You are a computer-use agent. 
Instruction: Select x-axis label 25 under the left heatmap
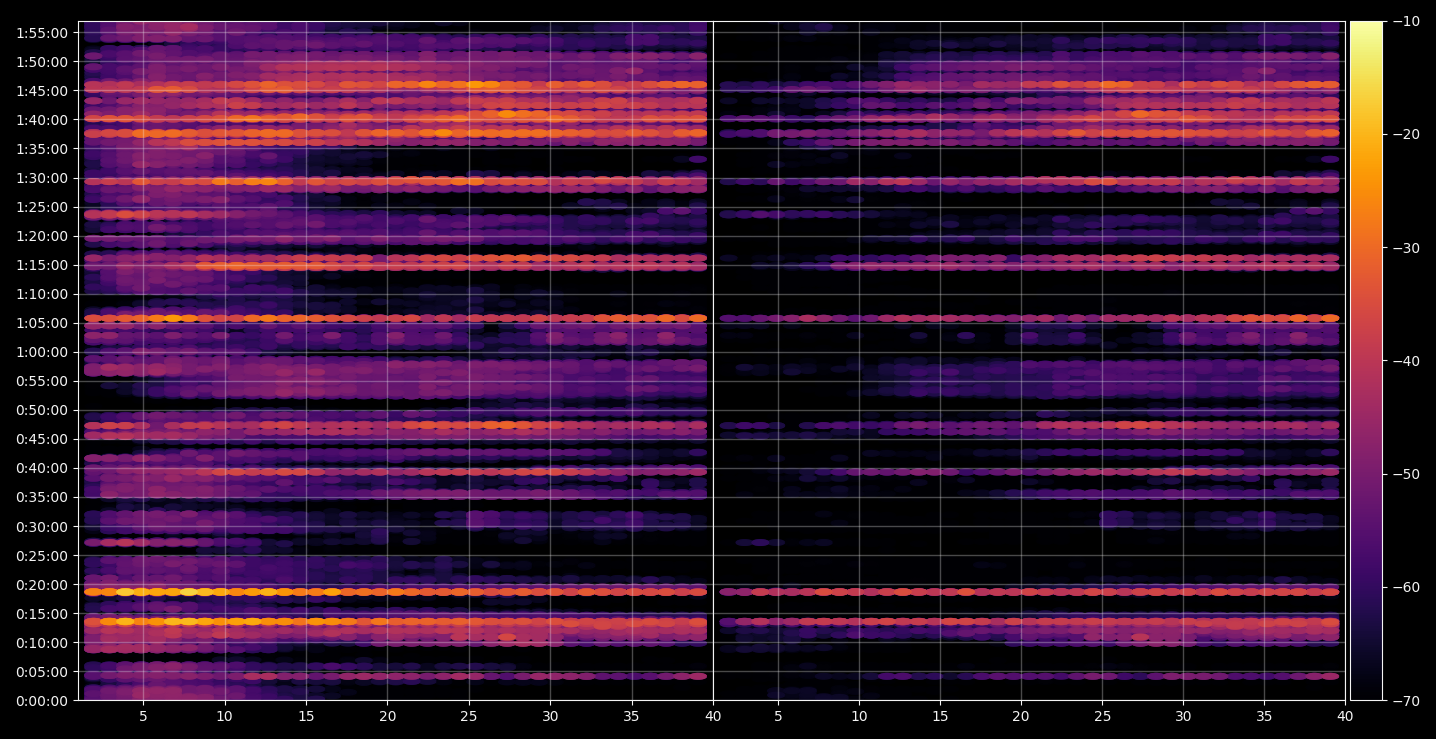(469, 717)
